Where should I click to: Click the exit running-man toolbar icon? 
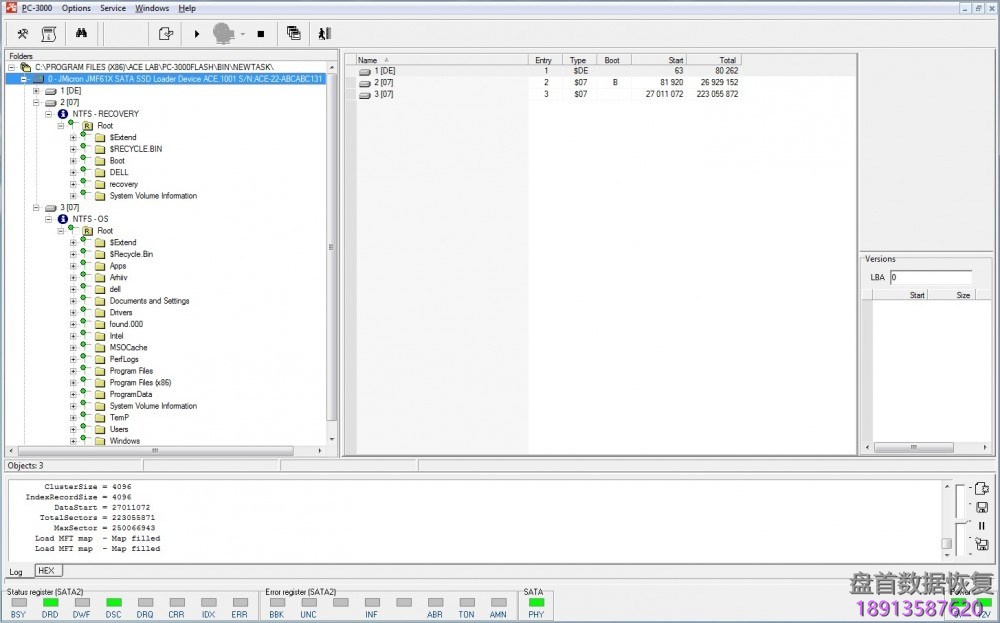click(x=323, y=33)
